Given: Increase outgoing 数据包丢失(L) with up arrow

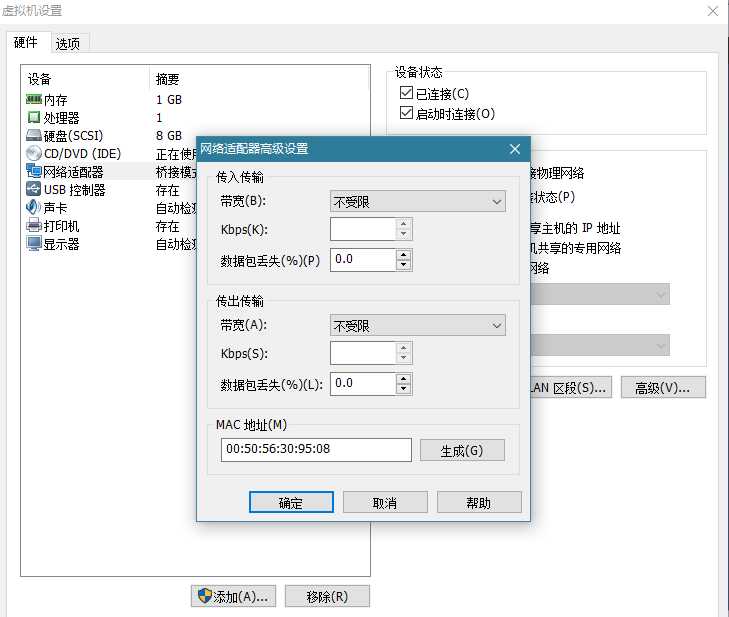Looking at the screenshot, I should point(404,378).
